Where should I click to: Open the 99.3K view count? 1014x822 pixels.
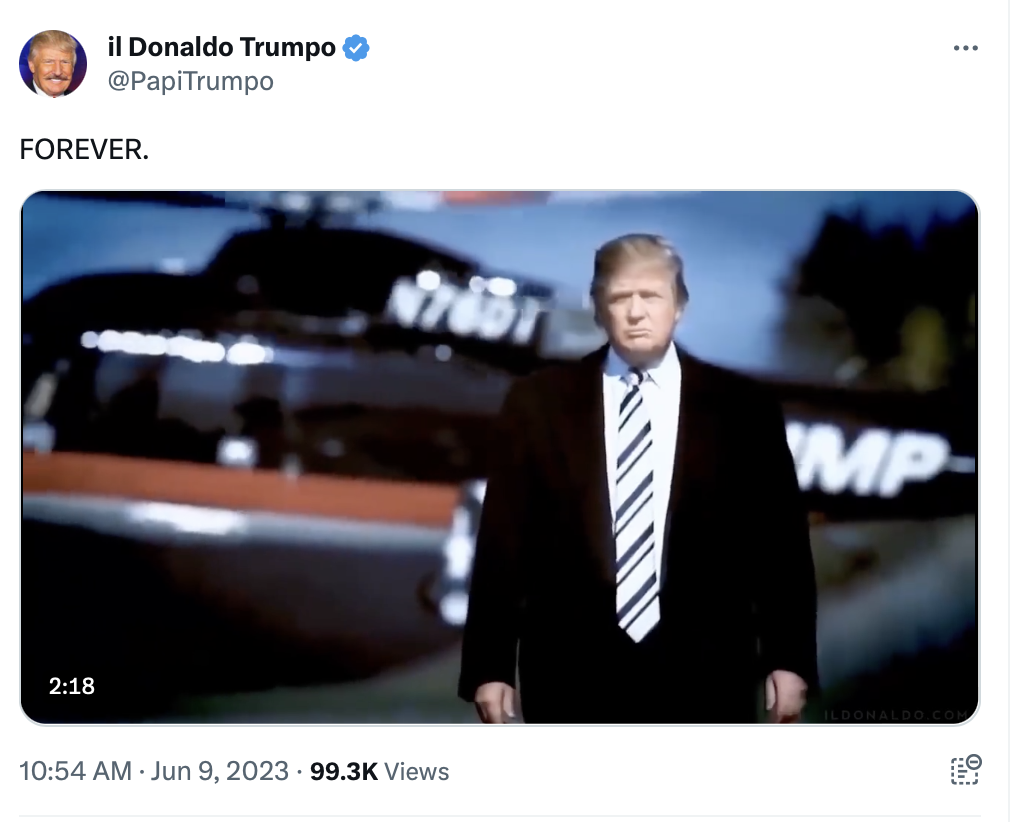point(343,771)
